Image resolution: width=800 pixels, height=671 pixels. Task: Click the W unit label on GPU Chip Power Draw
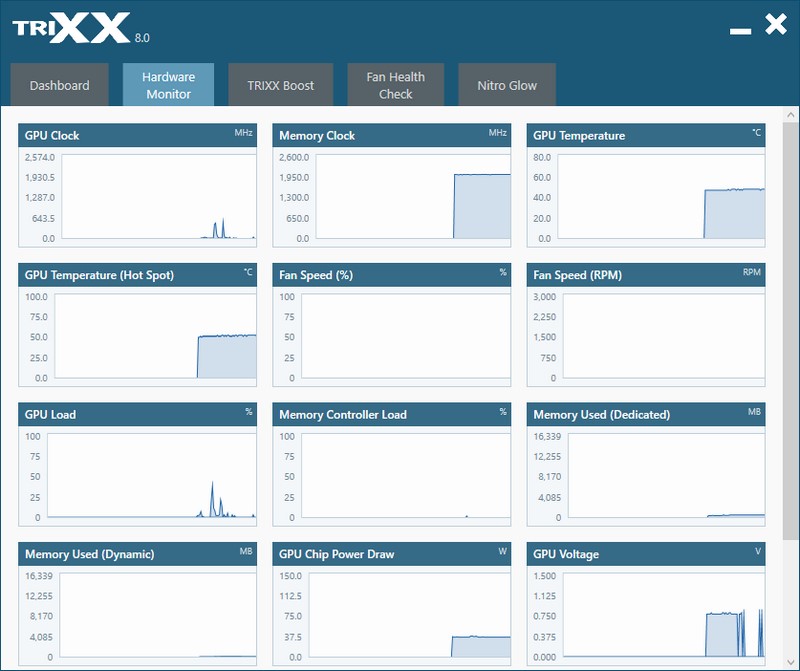503,551
